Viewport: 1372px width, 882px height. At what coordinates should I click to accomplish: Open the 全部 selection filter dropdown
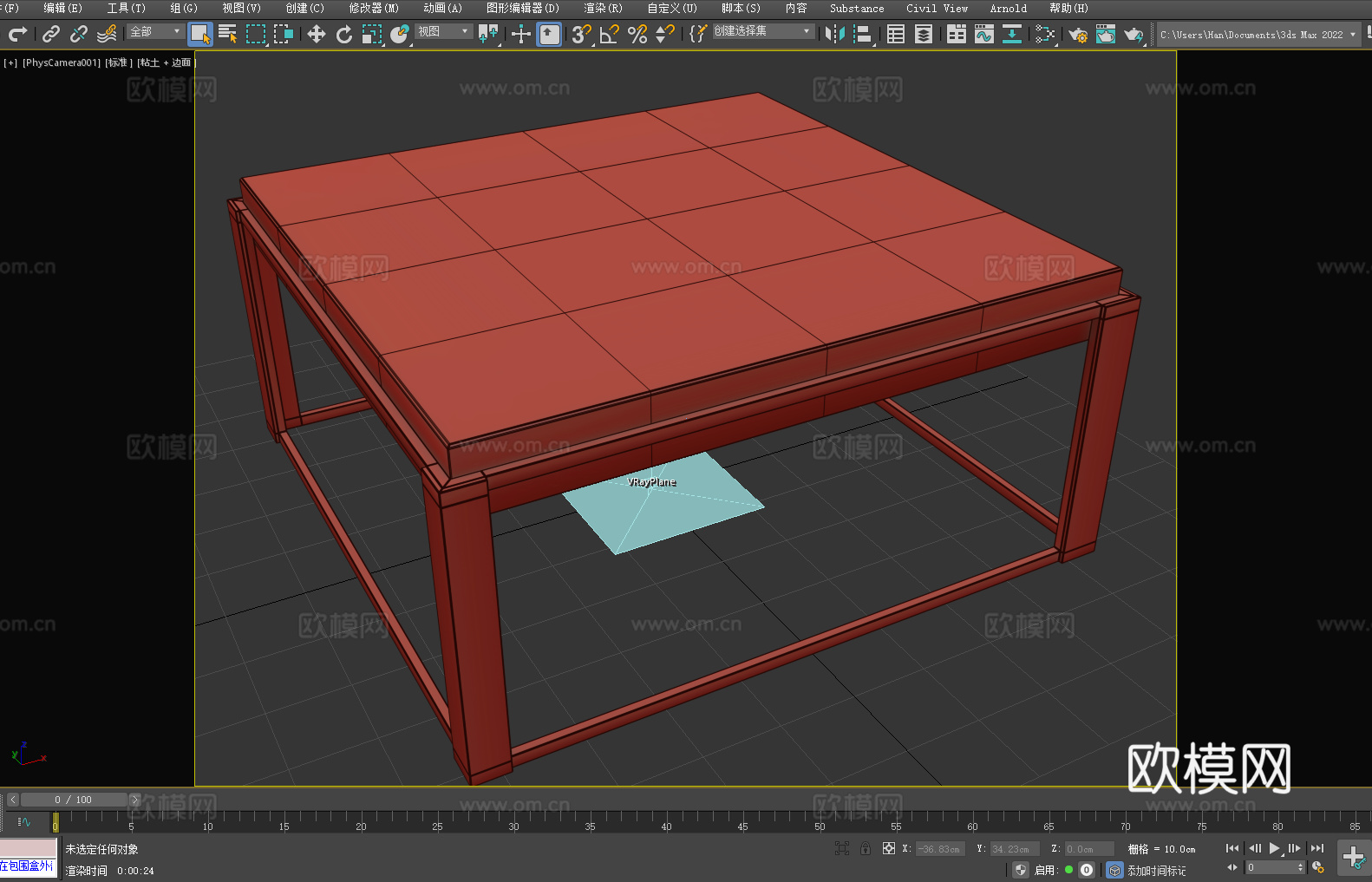[155, 31]
